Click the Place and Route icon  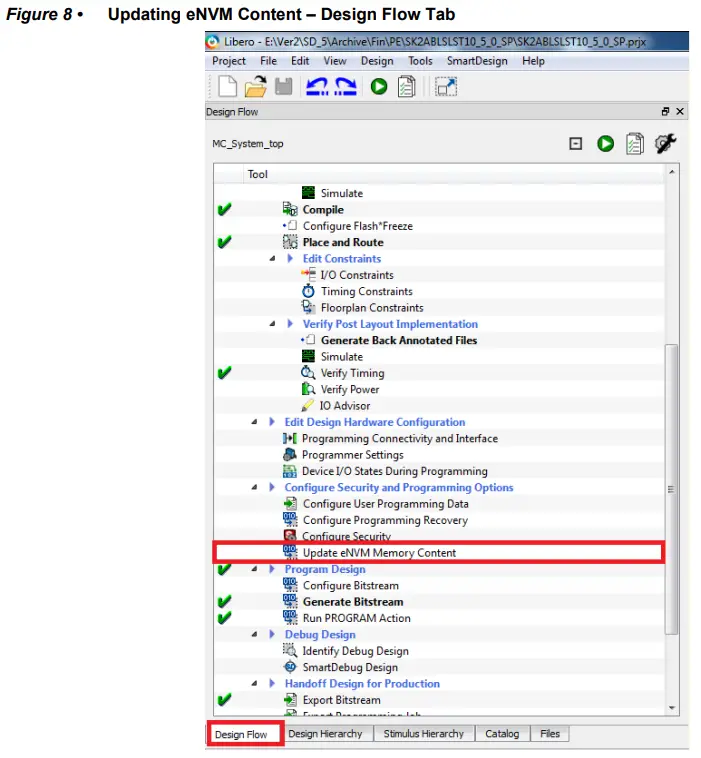click(x=290, y=242)
